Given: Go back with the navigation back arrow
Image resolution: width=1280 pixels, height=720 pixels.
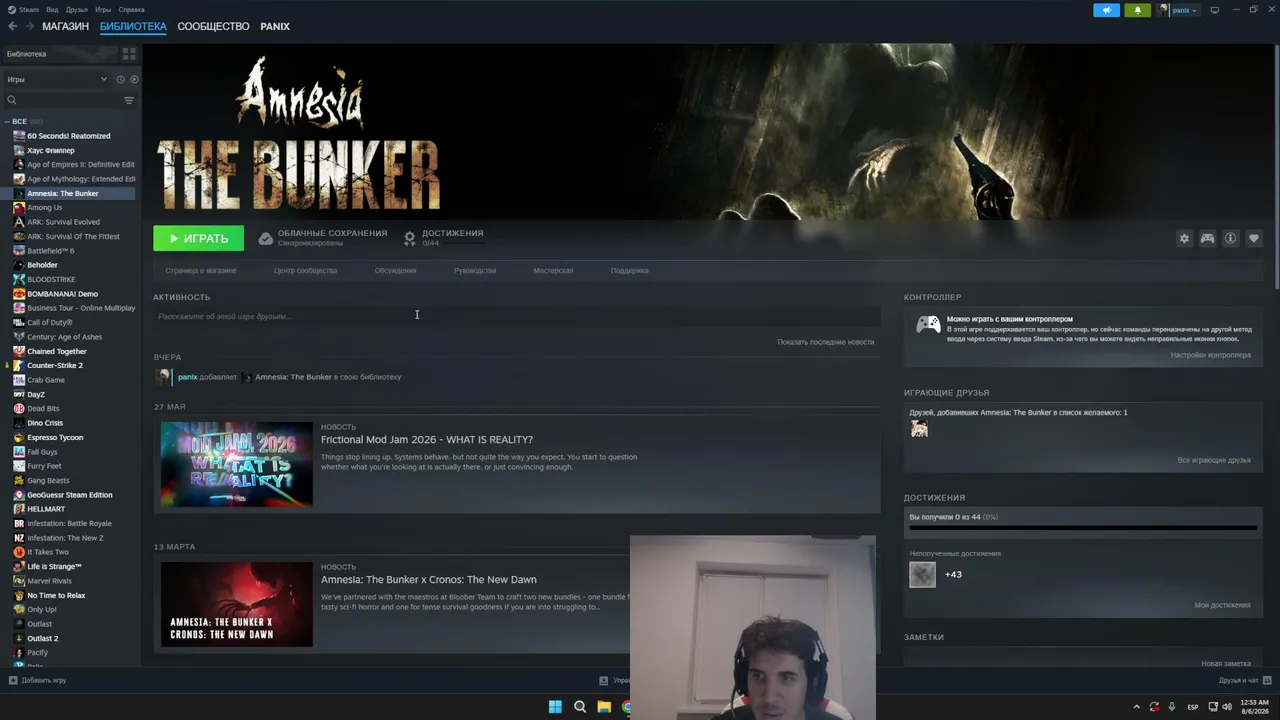Looking at the screenshot, I should [12, 26].
